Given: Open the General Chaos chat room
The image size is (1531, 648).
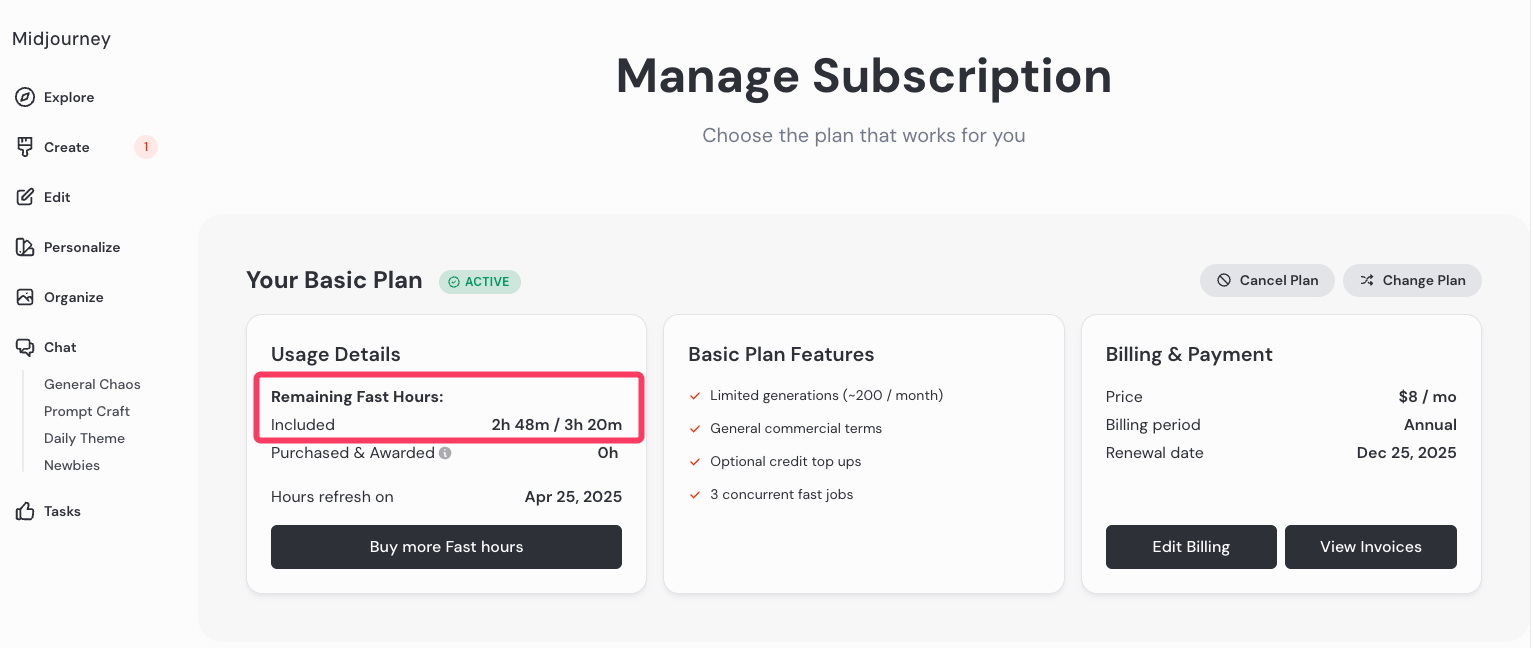Looking at the screenshot, I should click(92, 384).
